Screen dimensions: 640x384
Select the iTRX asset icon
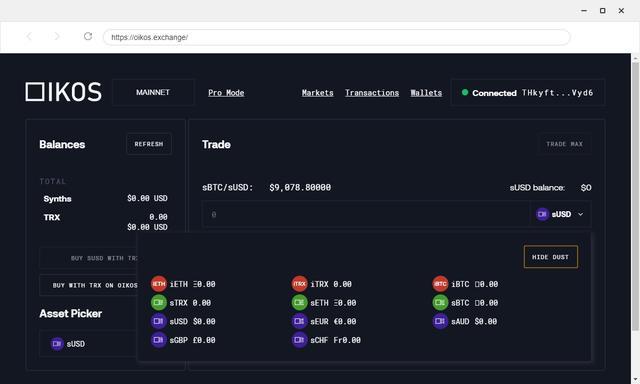coord(299,284)
